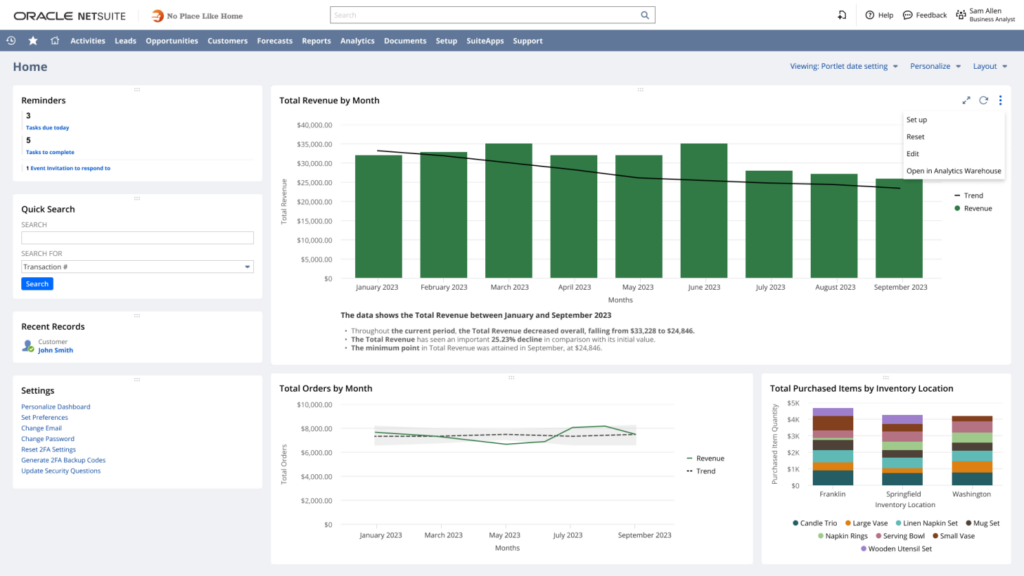Viewport: 1024px width, 576px height.
Task: Toggle the Revenue legend in Total Orders chart
Action: (x=704, y=458)
